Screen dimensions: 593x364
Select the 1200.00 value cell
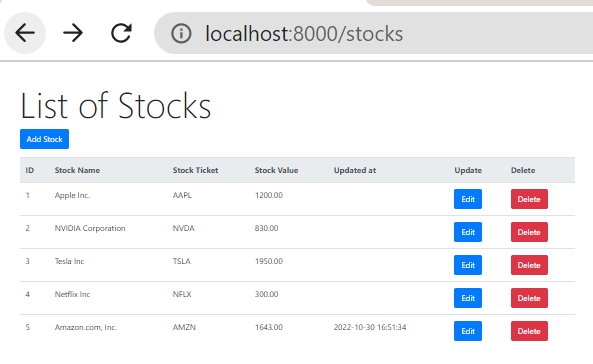coord(269,195)
